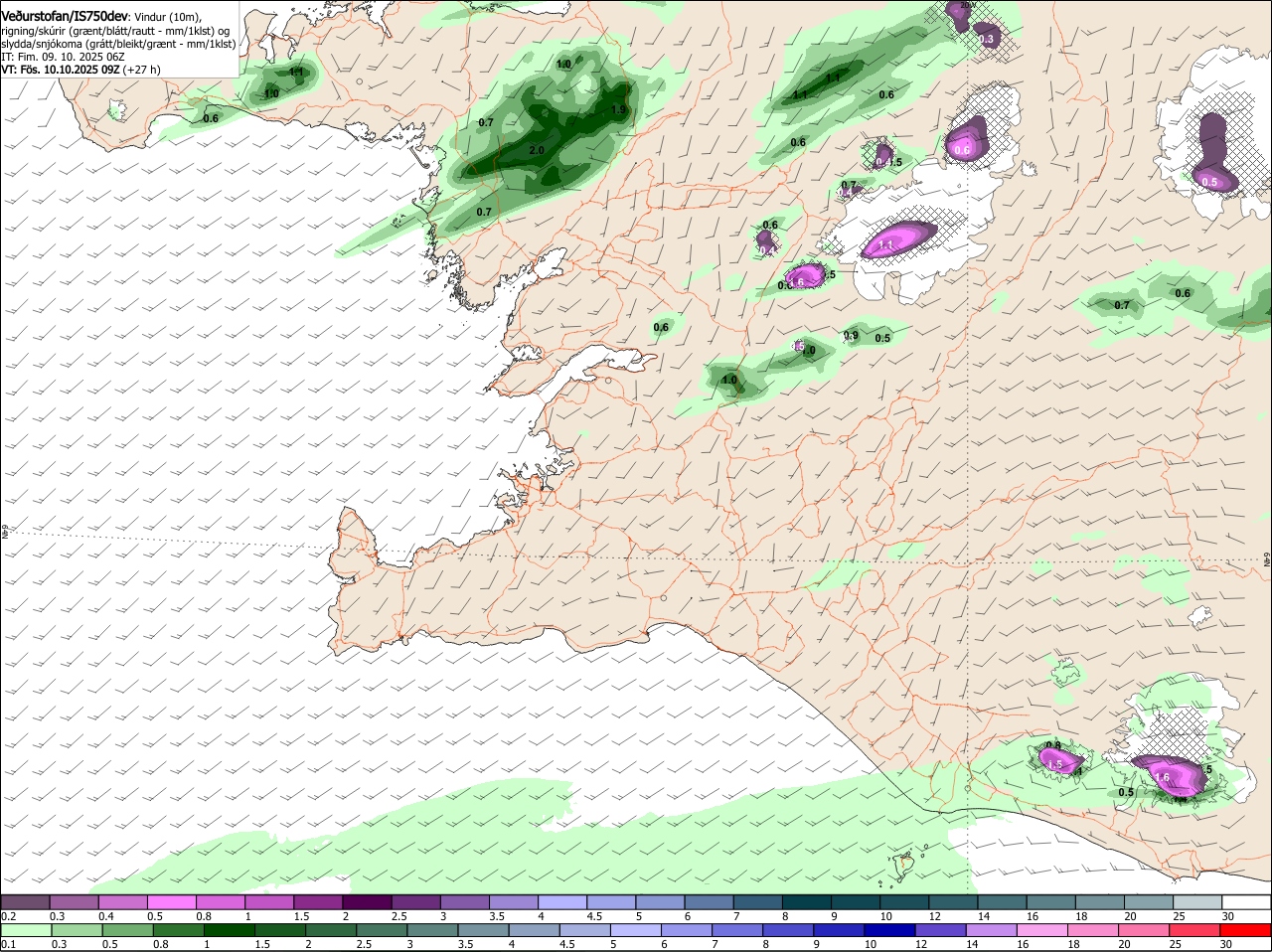Click the '1.9' precipitation label on the map
The width and height of the screenshot is (1272, 952).
coord(619,110)
